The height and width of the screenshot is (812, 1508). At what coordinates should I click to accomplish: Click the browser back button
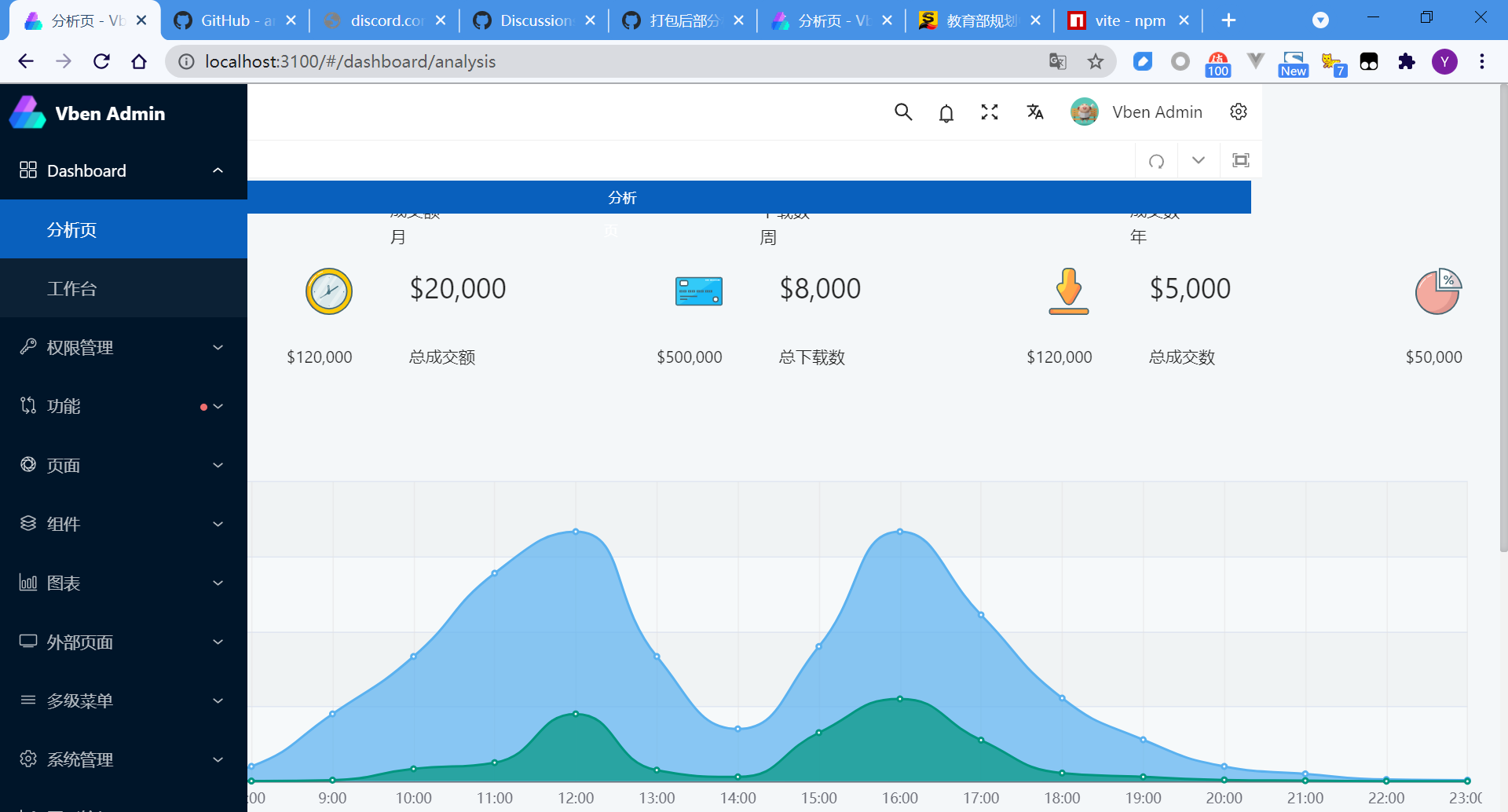pos(26,61)
